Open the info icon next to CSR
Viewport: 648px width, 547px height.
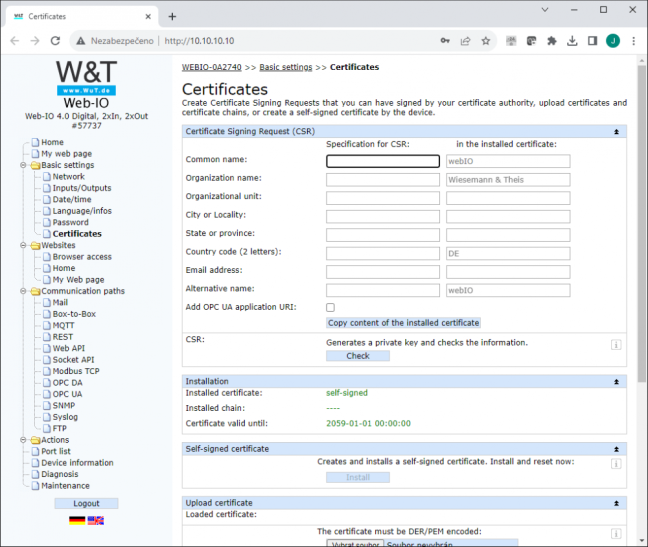[x=616, y=345]
